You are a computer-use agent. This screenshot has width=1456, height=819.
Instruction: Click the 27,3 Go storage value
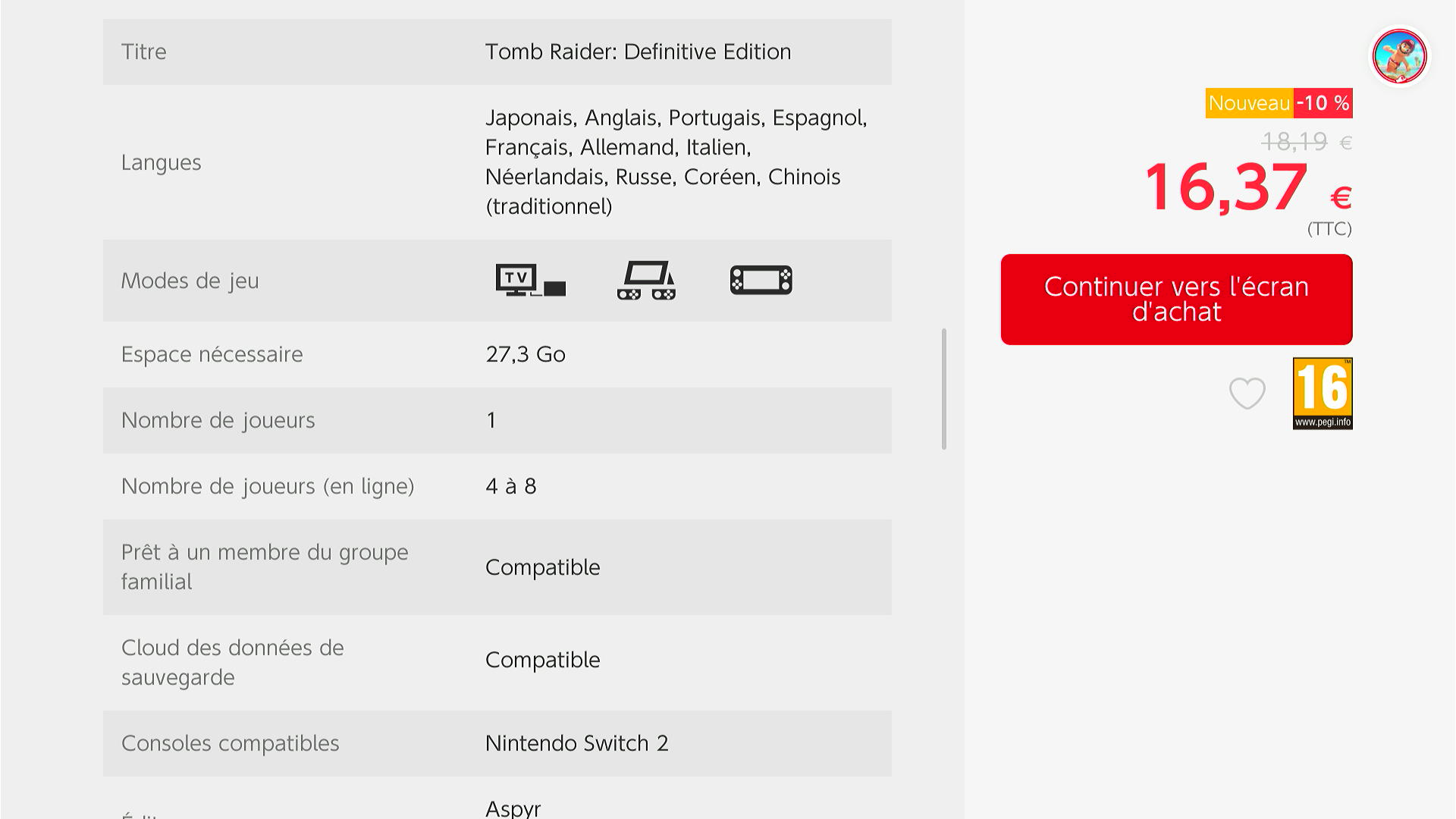tap(526, 354)
